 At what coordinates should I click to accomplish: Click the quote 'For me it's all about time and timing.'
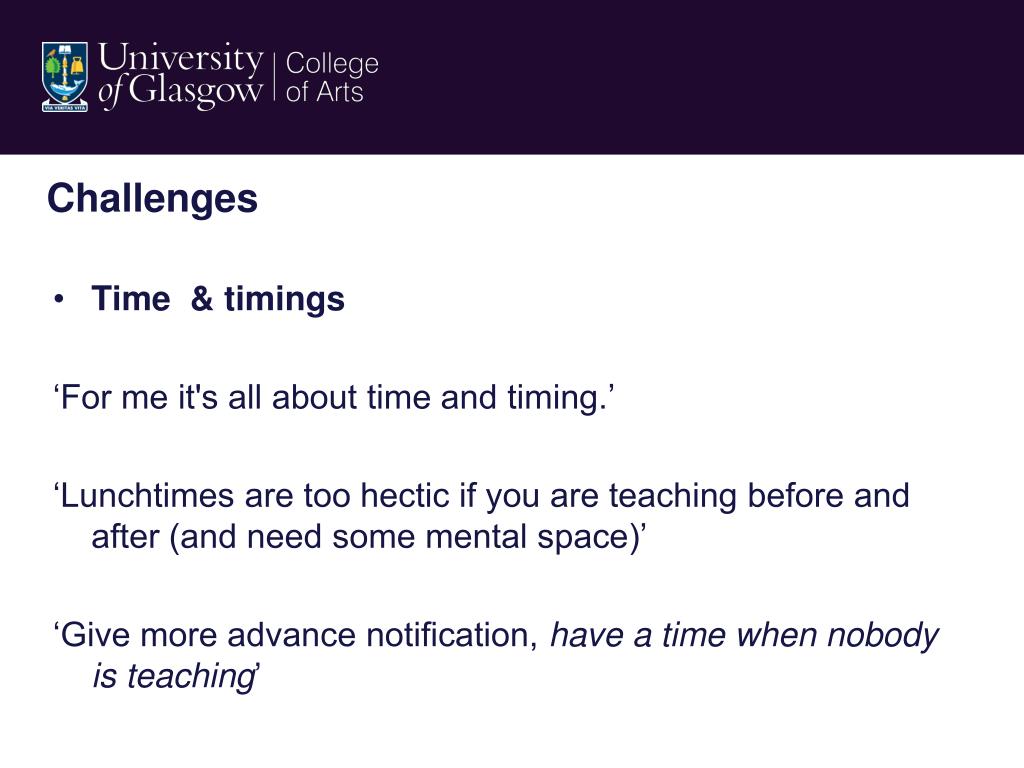[334, 398]
